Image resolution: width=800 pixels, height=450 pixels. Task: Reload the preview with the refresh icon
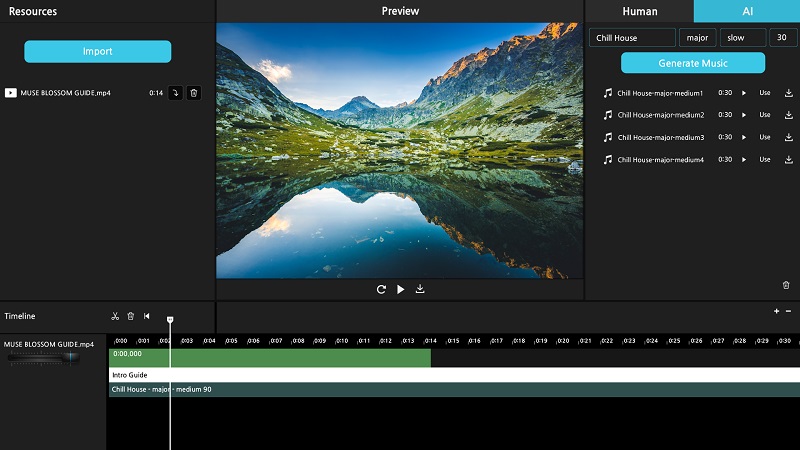pos(381,289)
